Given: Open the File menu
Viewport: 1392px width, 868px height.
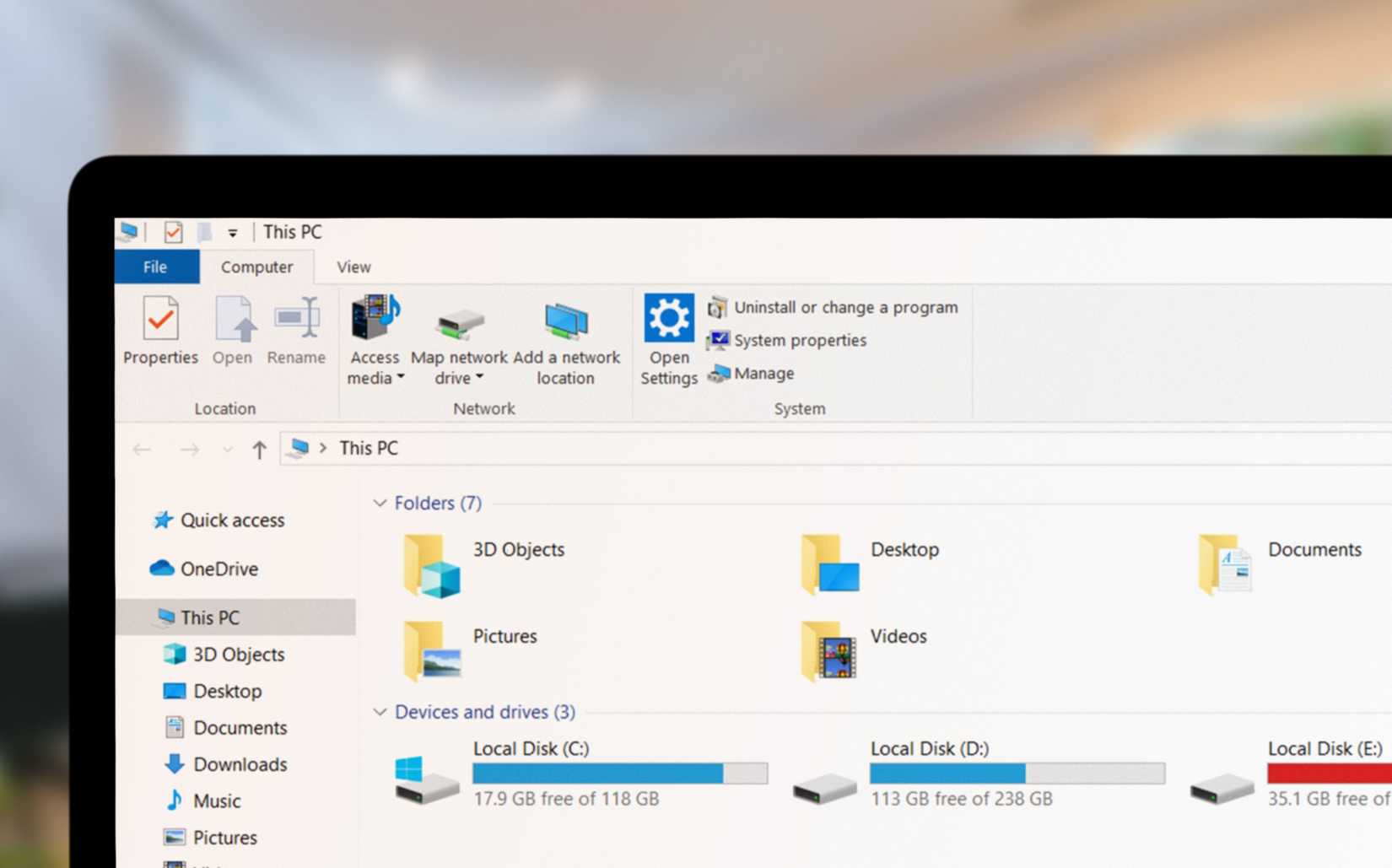Looking at the screenshot, I should (155, 267).
